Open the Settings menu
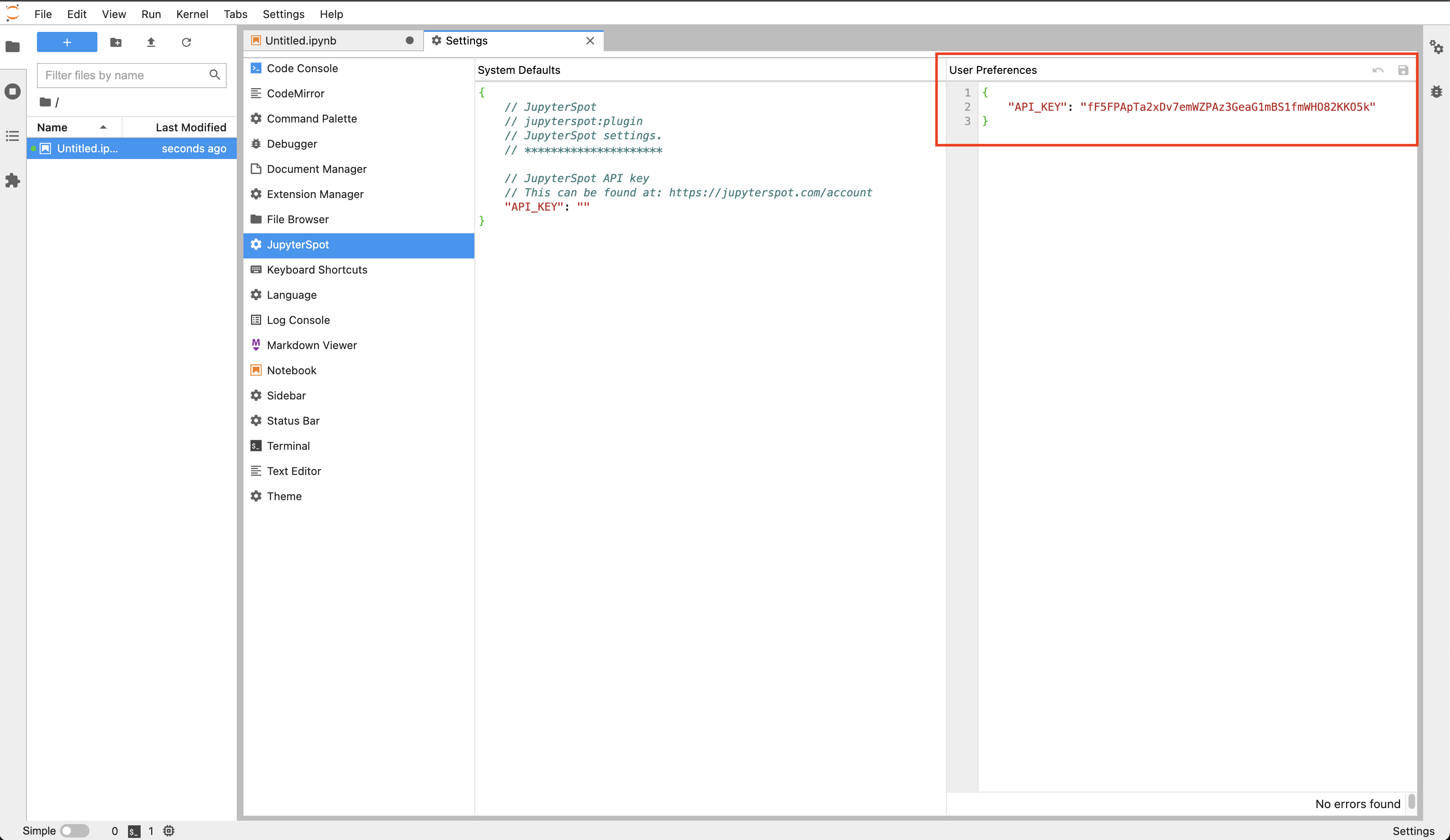The height and width of the screenshot is (840, 1450). coord(284,14)
